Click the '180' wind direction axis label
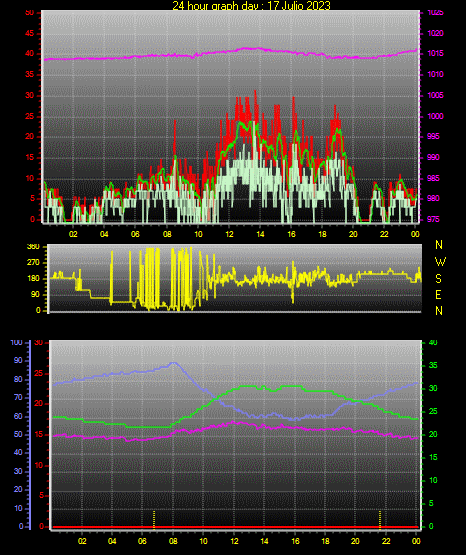The height and width of the screenshot is (555, 466). [x=33, y=279]
